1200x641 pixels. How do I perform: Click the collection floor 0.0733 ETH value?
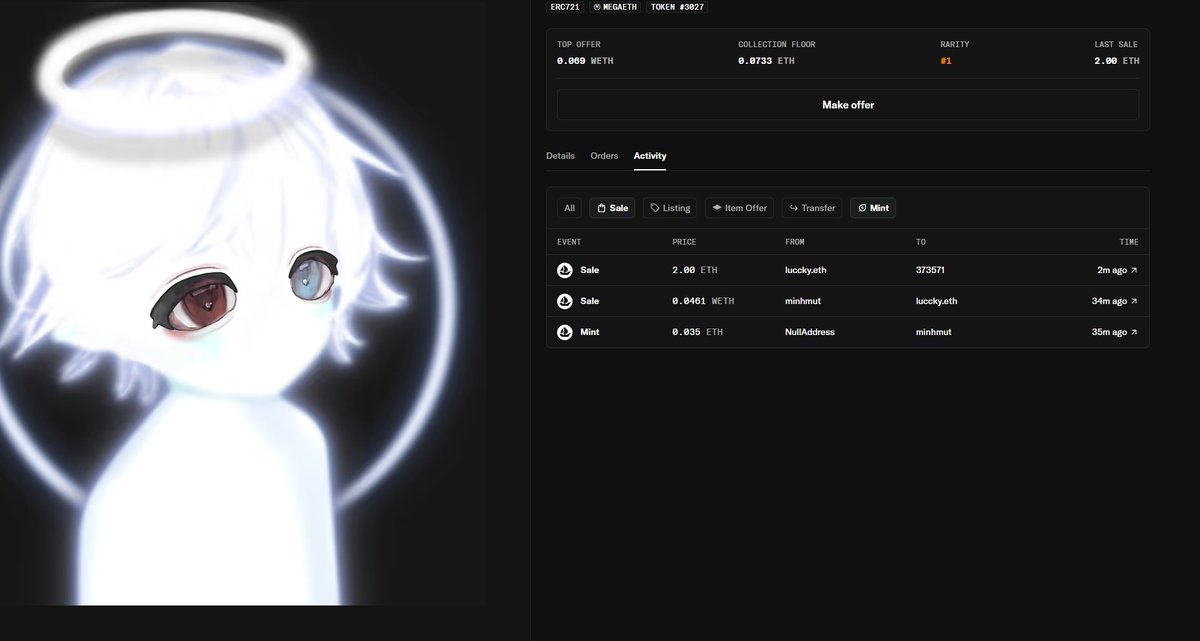point(766,61)
